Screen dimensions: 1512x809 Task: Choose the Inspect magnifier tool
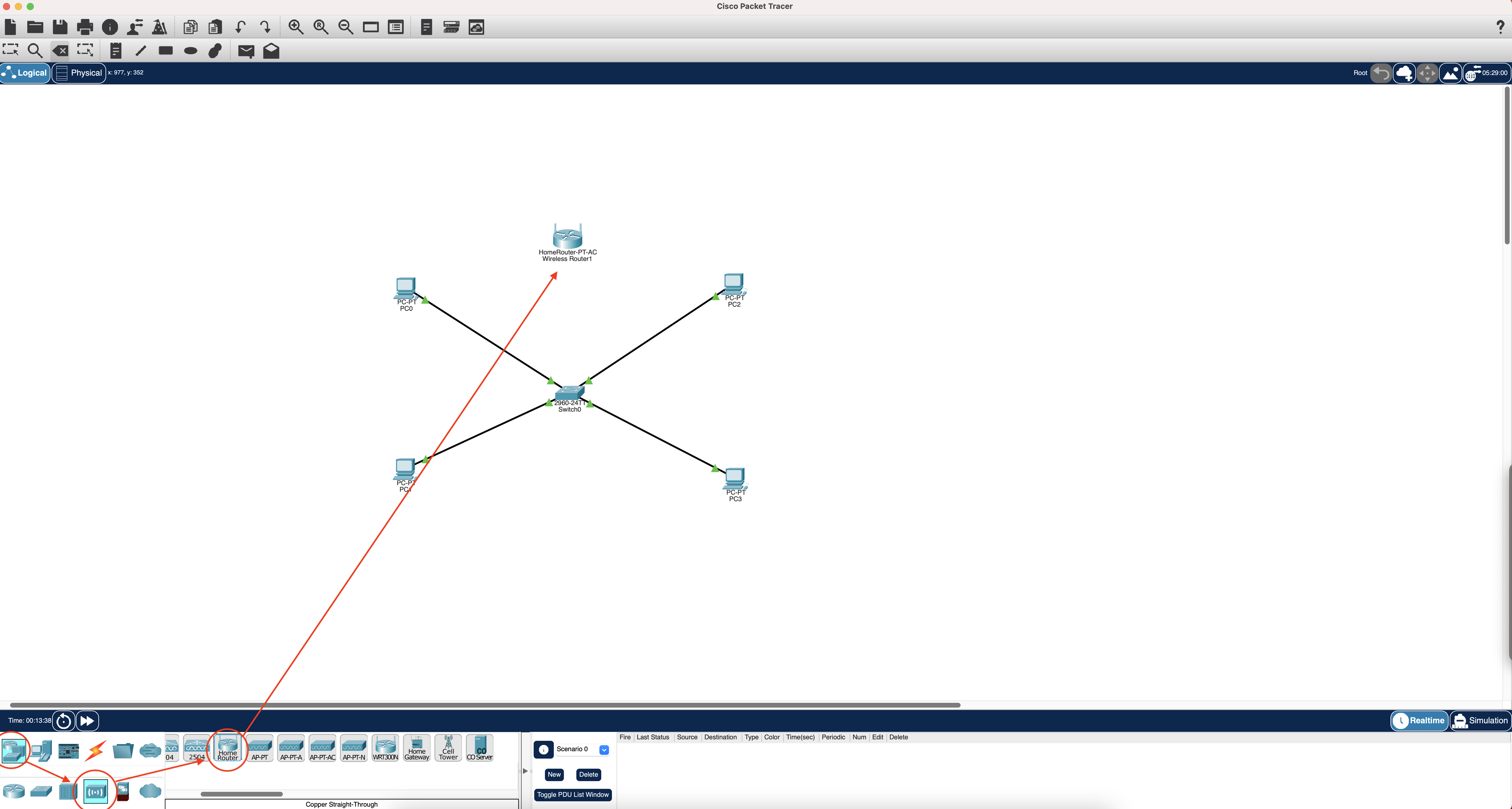[35, 51]
